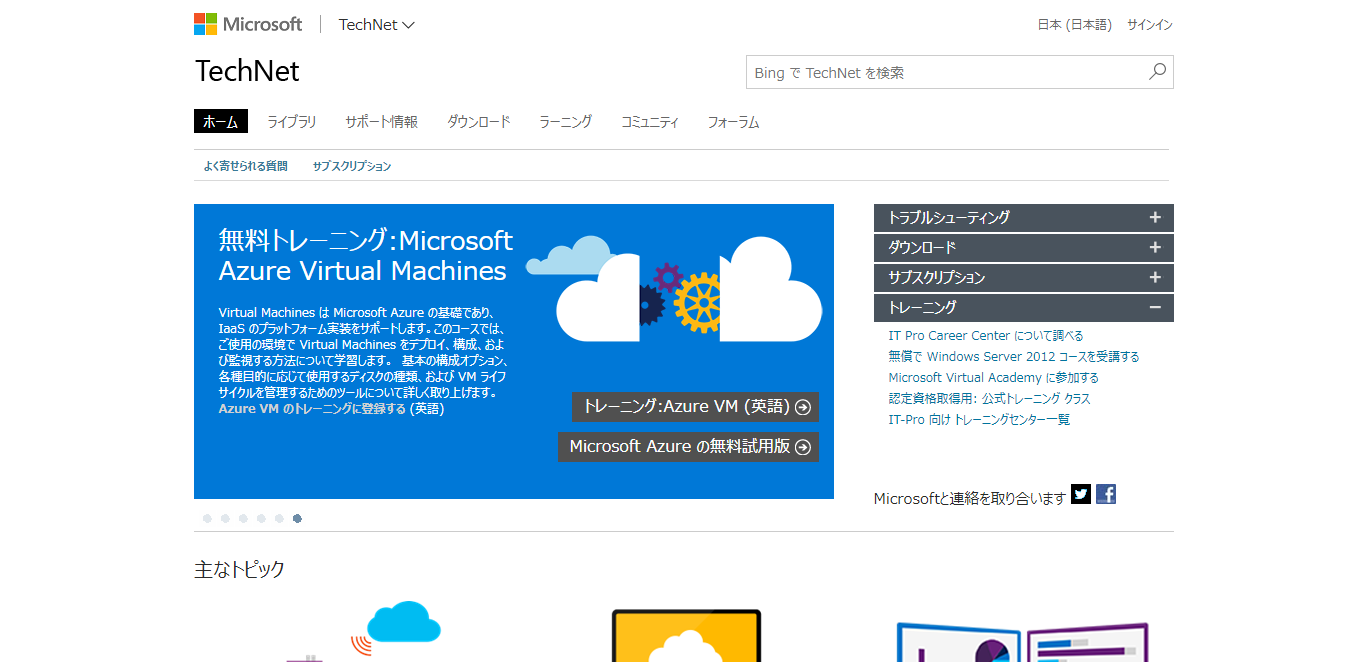This screenshot has width=1366, height=662.
Task: Click the search magnifier icon
Action: tap(1157, 72)
